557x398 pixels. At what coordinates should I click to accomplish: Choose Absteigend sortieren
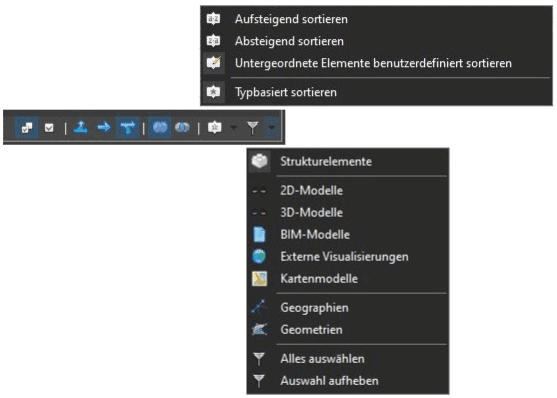click(x=376, y=41)
